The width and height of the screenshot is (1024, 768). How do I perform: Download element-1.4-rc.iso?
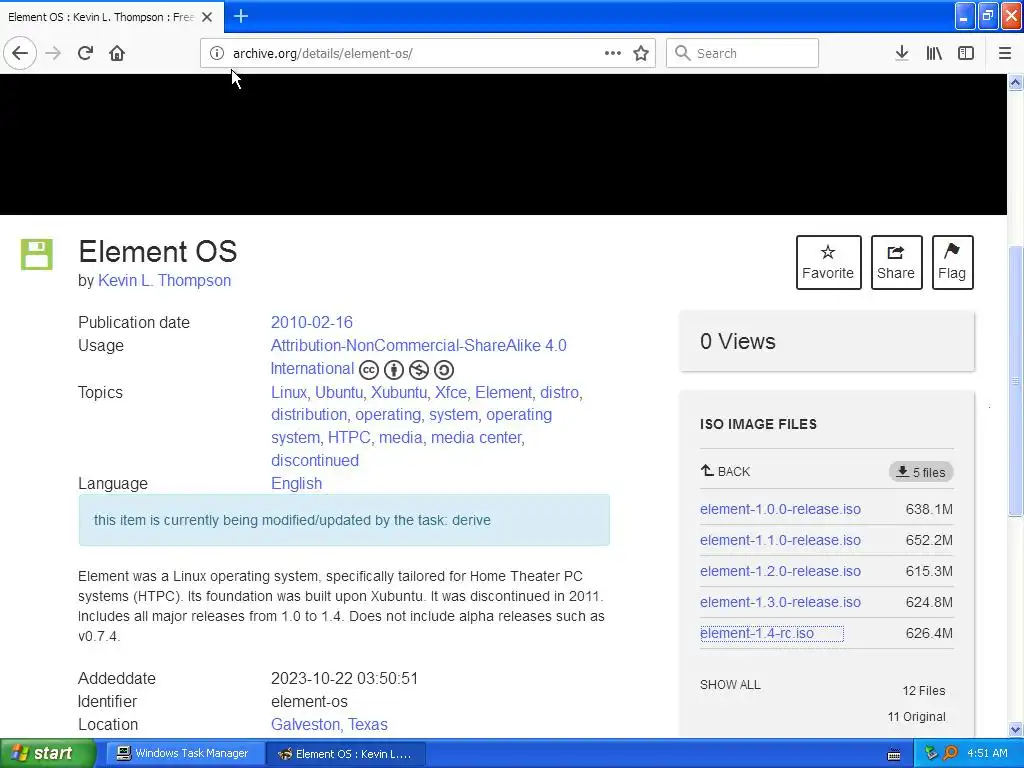click(x=757, y=633)
